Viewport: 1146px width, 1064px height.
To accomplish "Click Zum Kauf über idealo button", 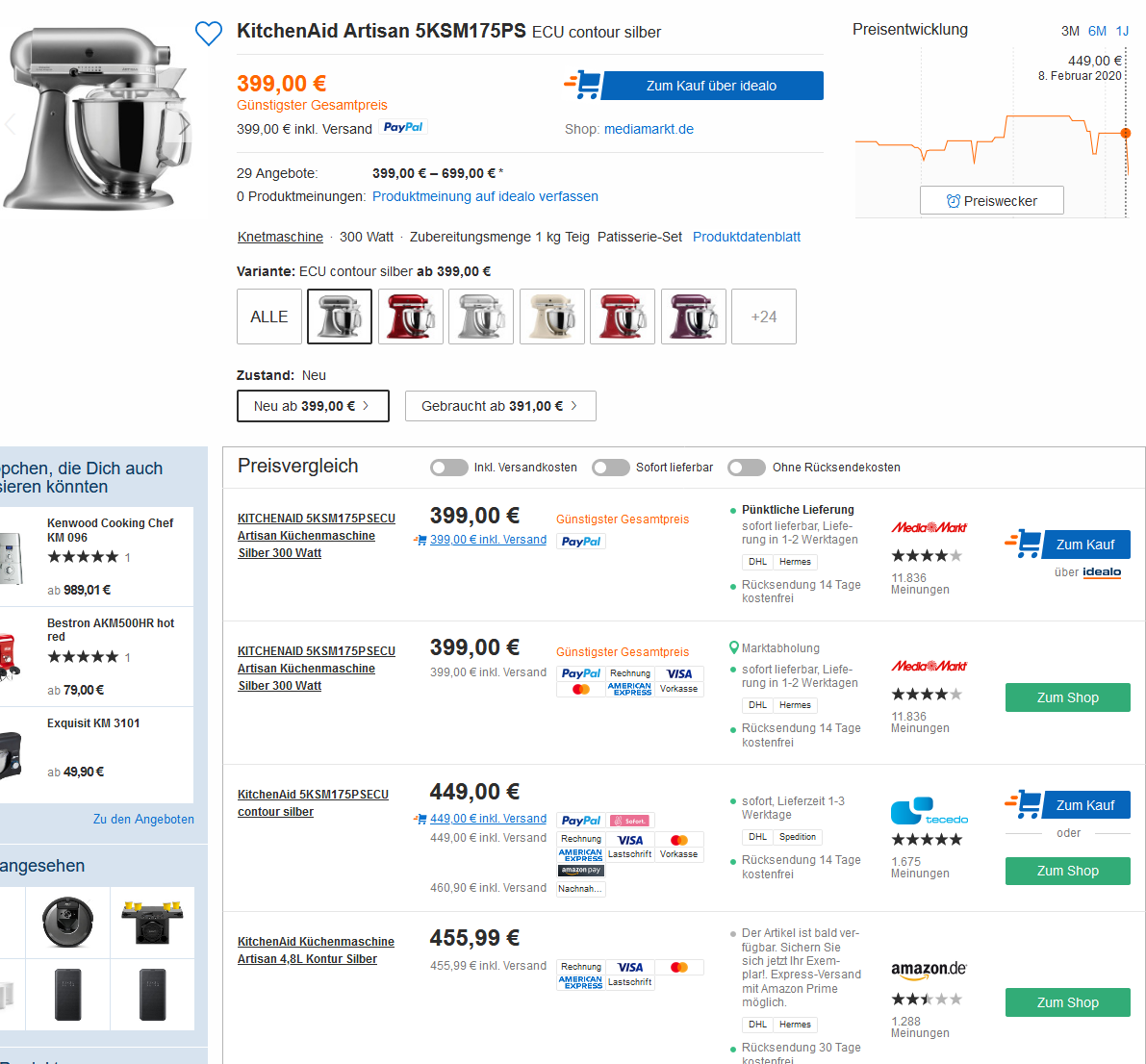I will tap(711, 86).
